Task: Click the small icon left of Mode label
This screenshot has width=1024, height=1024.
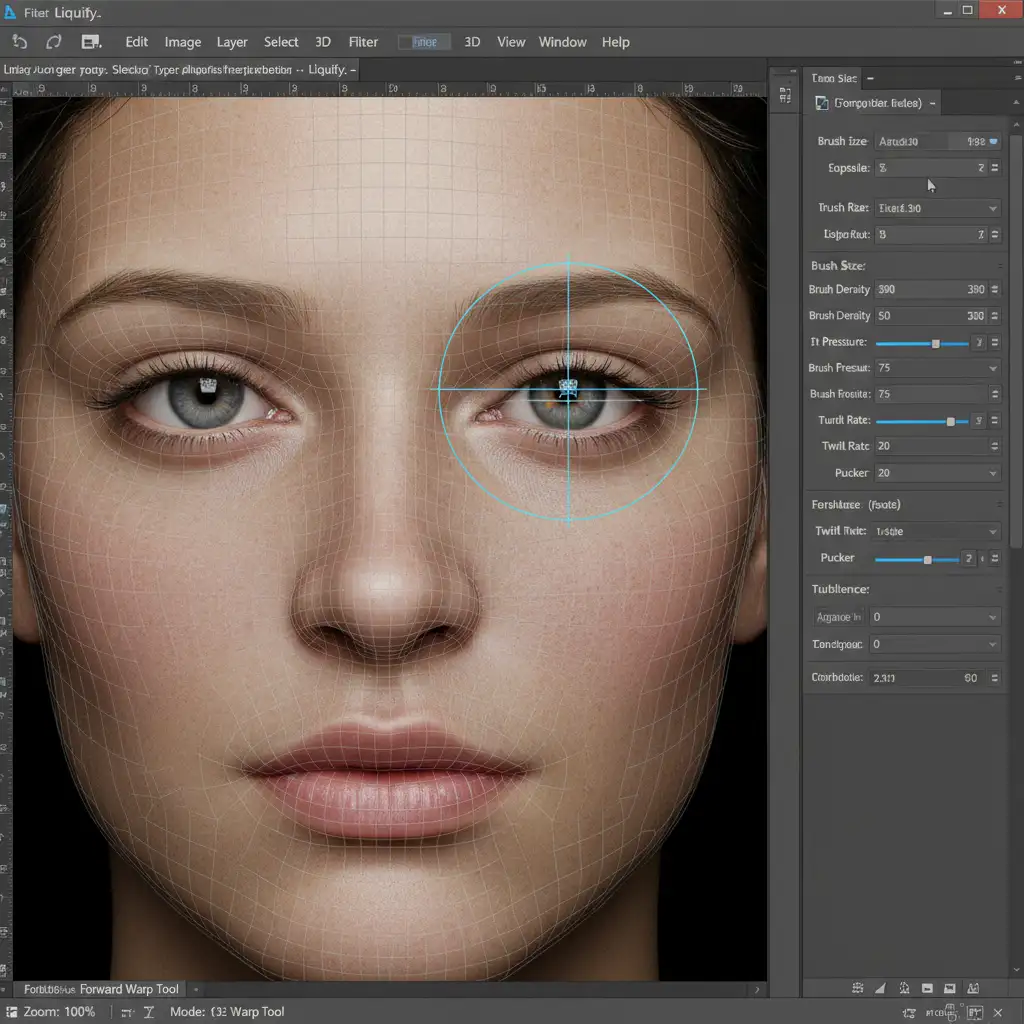Action: (149, 1012)
